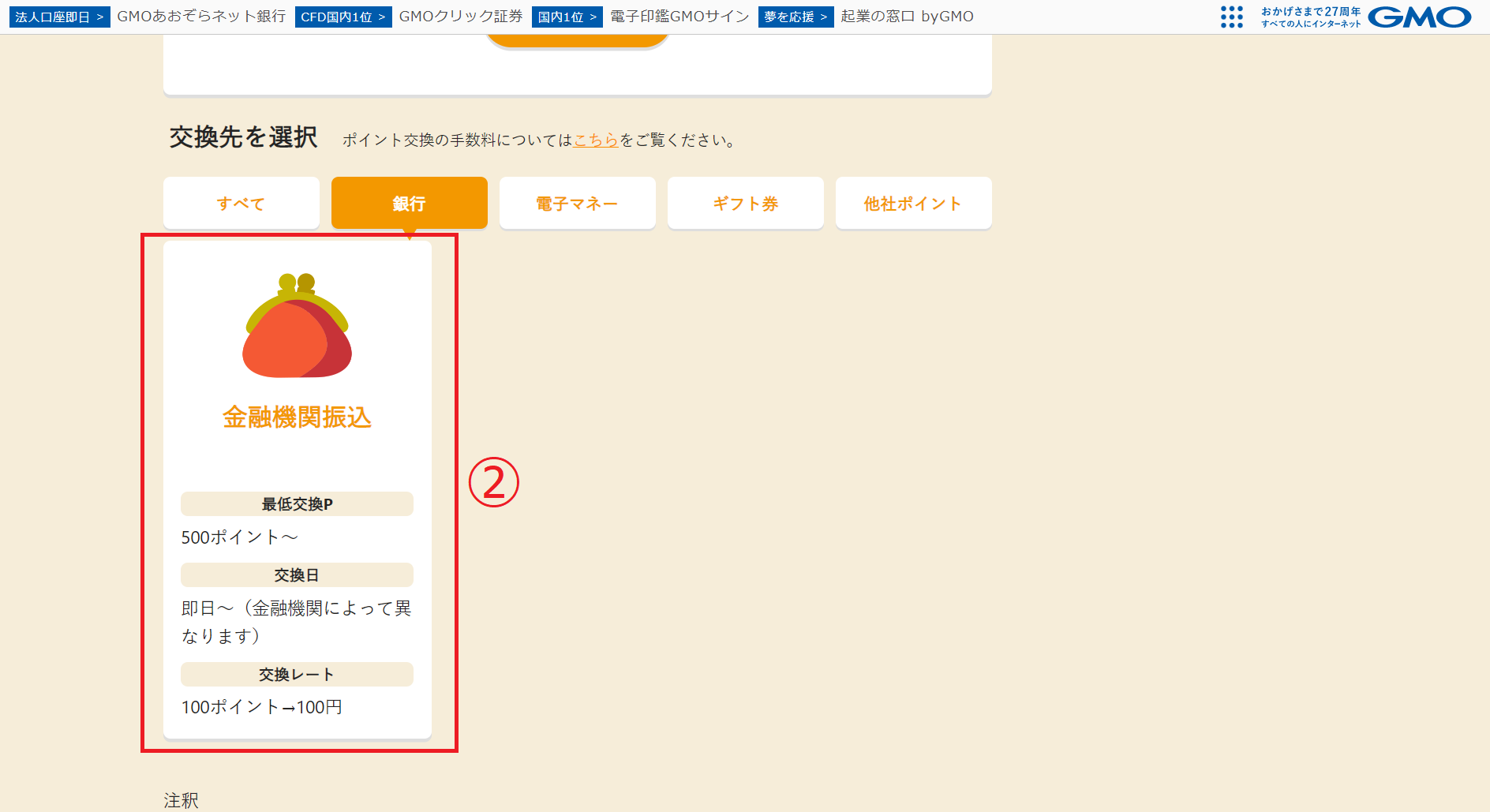This screenshot has width=1490, height=812.
Task: Open the nine-dot GMO services grid menu
Action: pos(1232,17)
